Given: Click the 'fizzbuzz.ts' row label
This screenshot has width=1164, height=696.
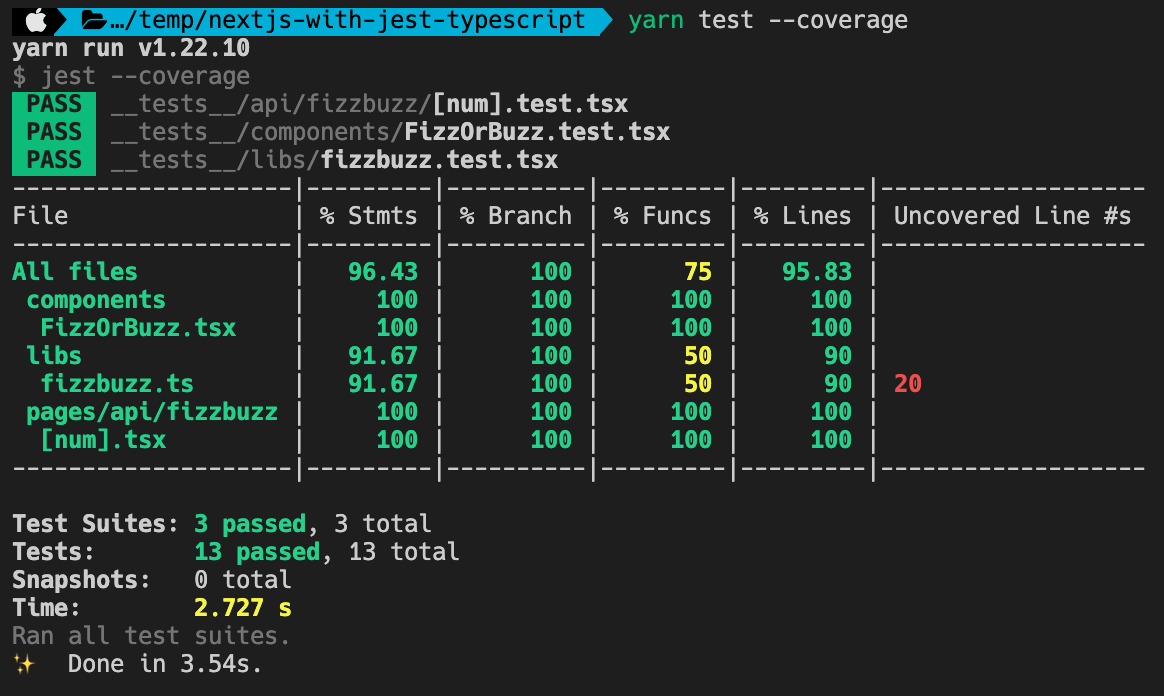Looking at the screenshot, I should (x=117, y=384).
